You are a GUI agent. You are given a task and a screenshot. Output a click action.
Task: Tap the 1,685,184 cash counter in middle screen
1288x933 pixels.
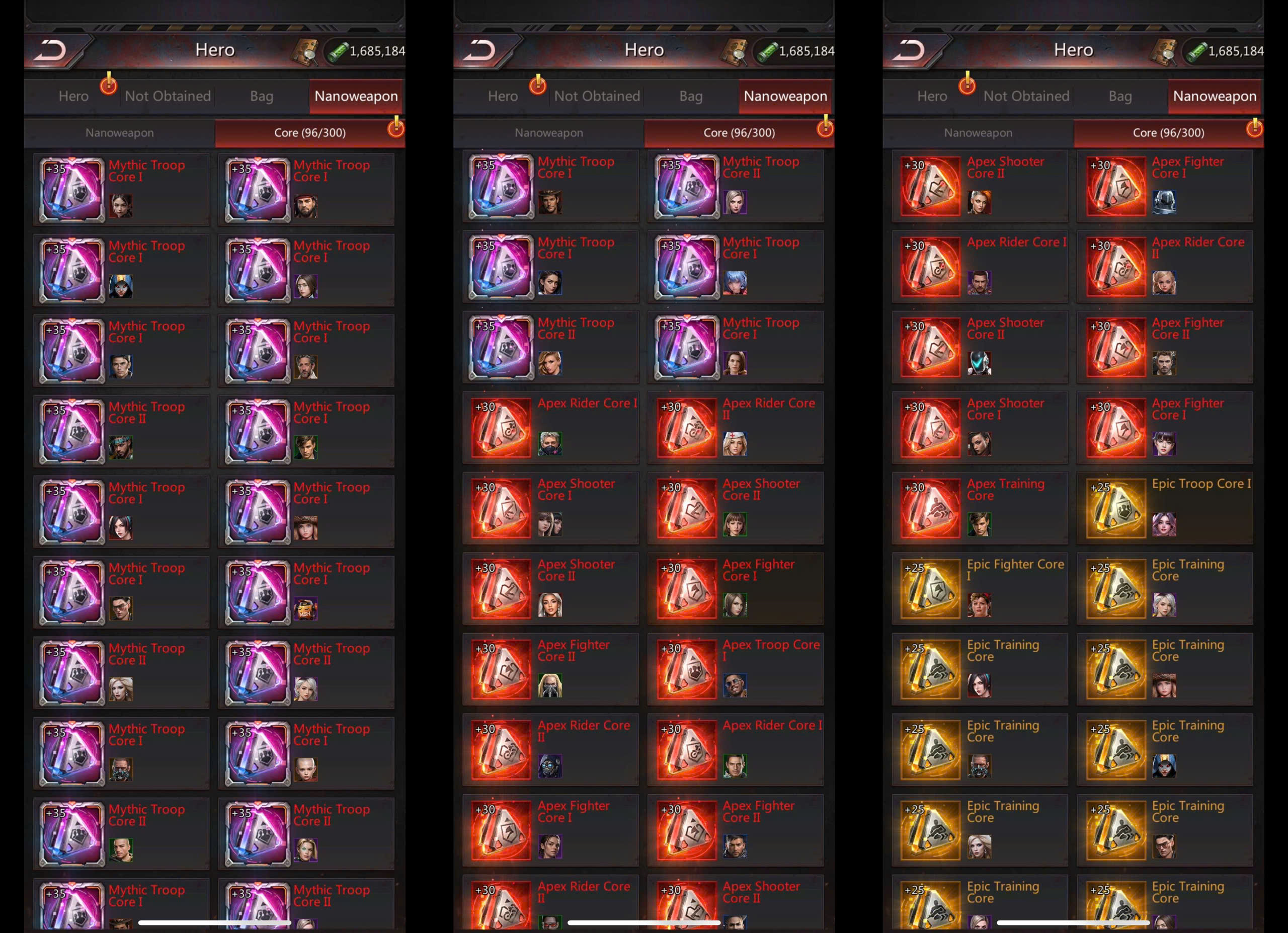(795, 51)
